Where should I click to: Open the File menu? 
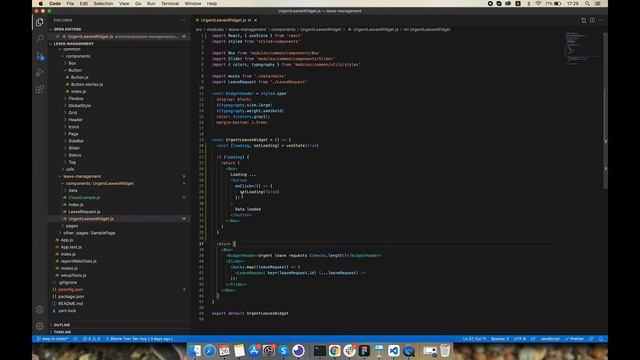71,4
